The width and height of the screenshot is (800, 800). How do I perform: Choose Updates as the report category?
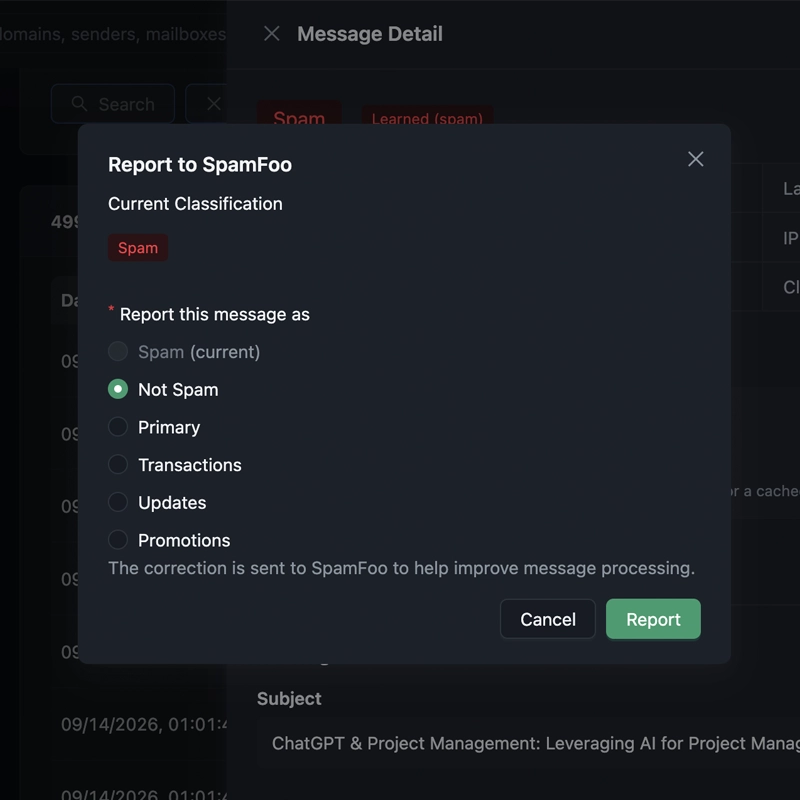tap(118, 503)
